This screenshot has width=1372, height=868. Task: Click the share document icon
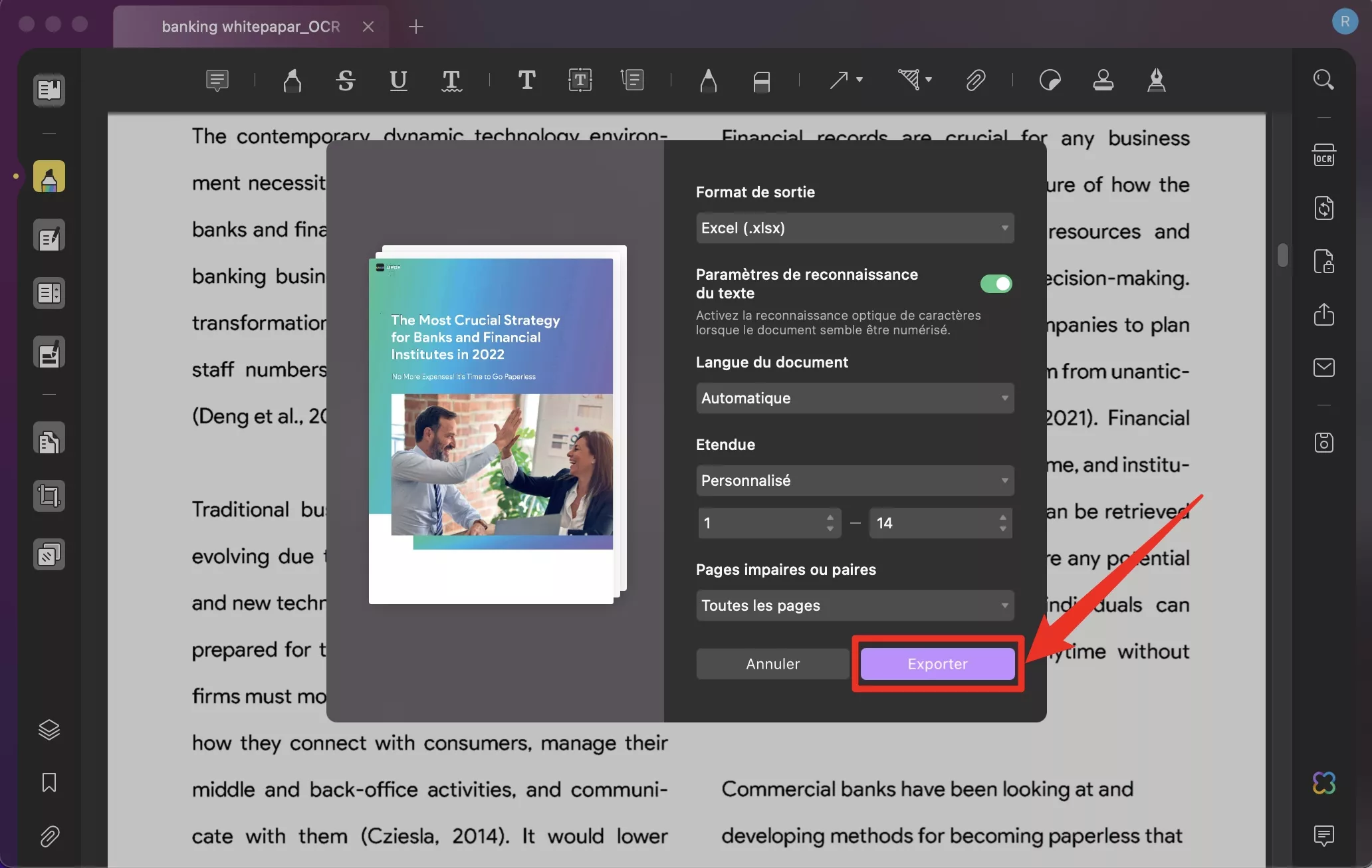point(1323,314)
